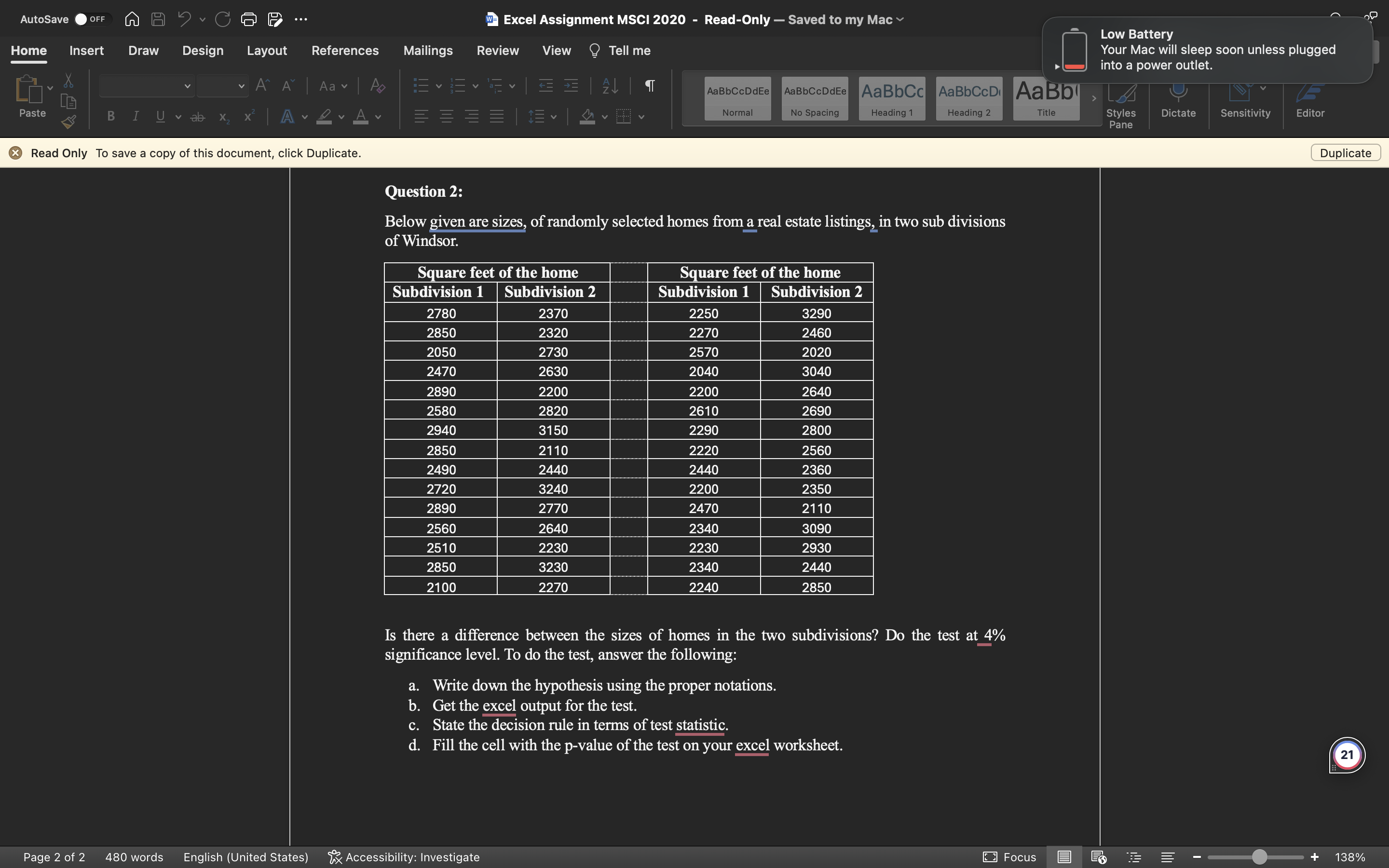Open the Editor pane icon
The width and height of the screenshot is (1389, 868).
[x=1310, y=95]
